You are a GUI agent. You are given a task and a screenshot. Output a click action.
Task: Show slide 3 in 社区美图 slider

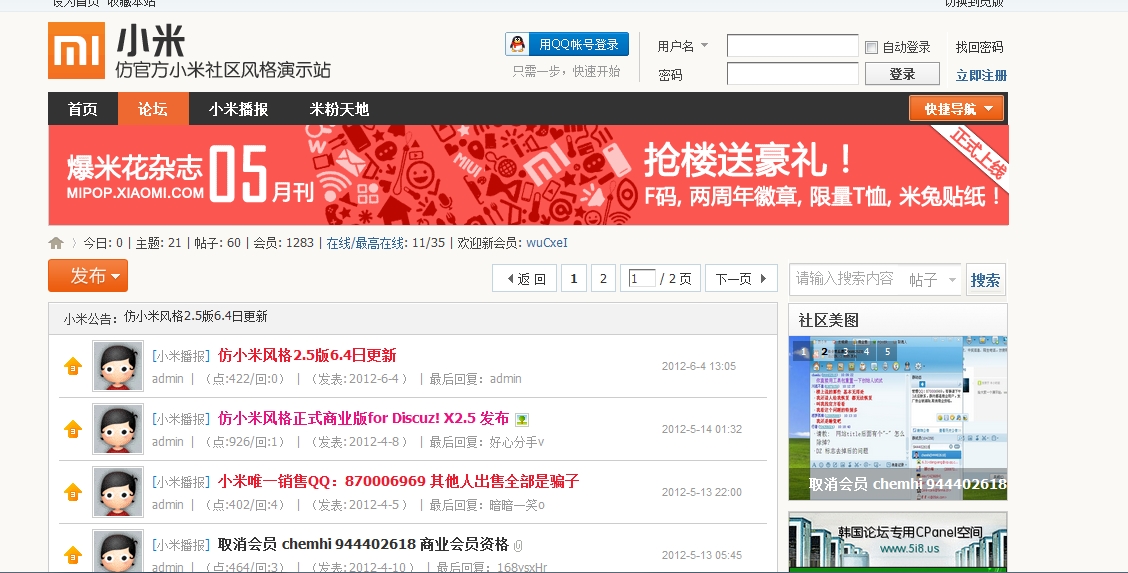(x=845, y=352)
